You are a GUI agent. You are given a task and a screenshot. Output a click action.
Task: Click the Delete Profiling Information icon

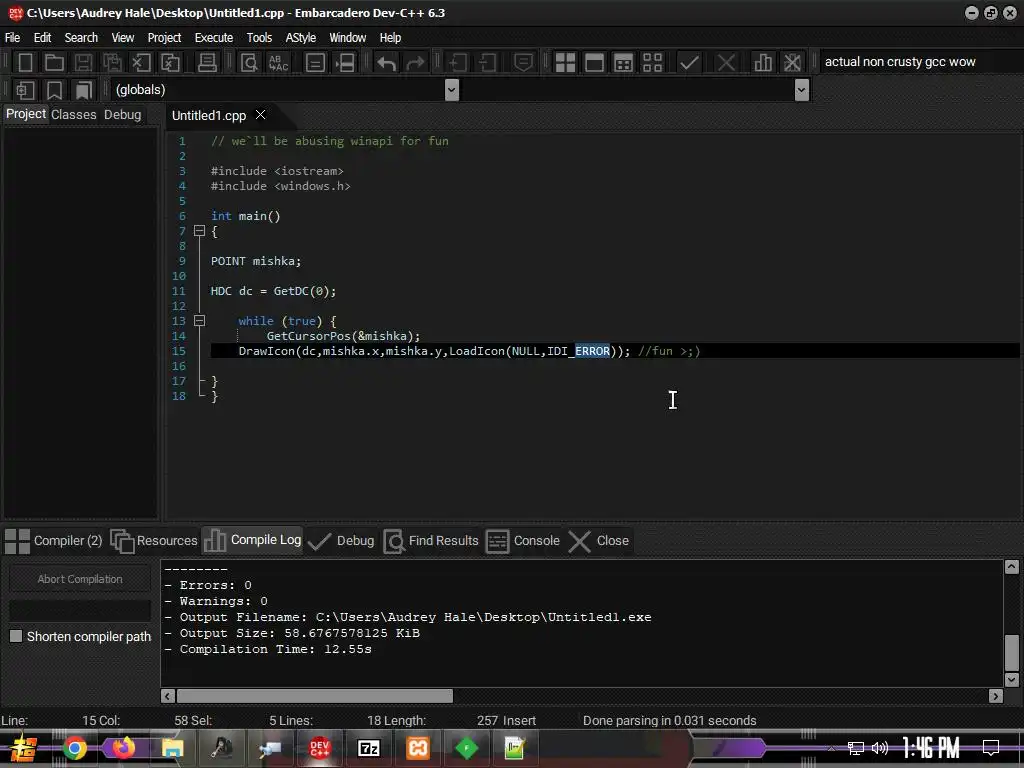coord(792,63)
